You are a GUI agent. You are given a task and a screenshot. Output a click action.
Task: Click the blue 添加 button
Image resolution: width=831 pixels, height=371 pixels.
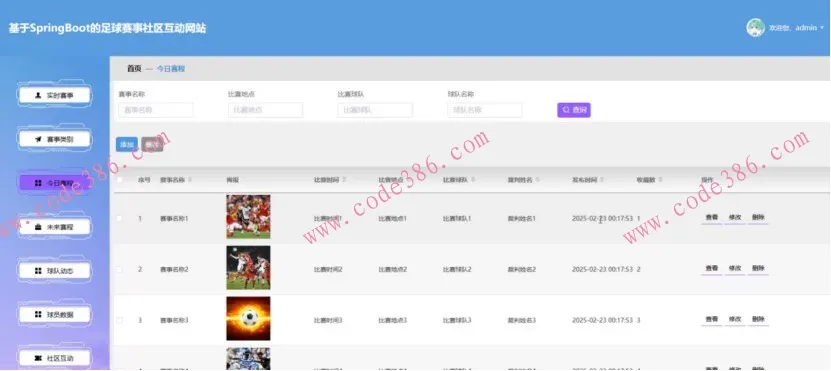[127, 145]
